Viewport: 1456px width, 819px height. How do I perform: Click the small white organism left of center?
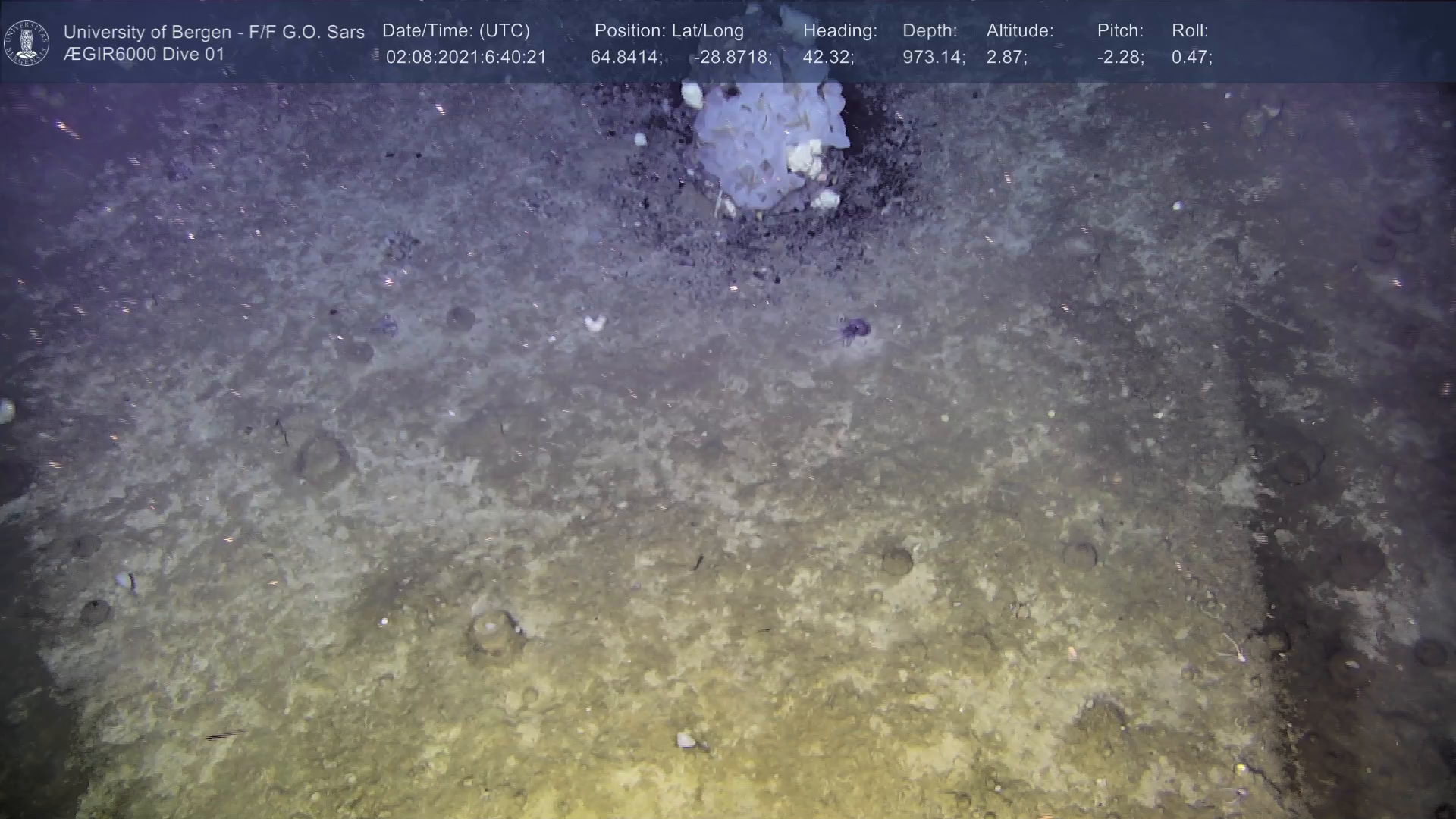pyautogui.click(x=595, y=324)
